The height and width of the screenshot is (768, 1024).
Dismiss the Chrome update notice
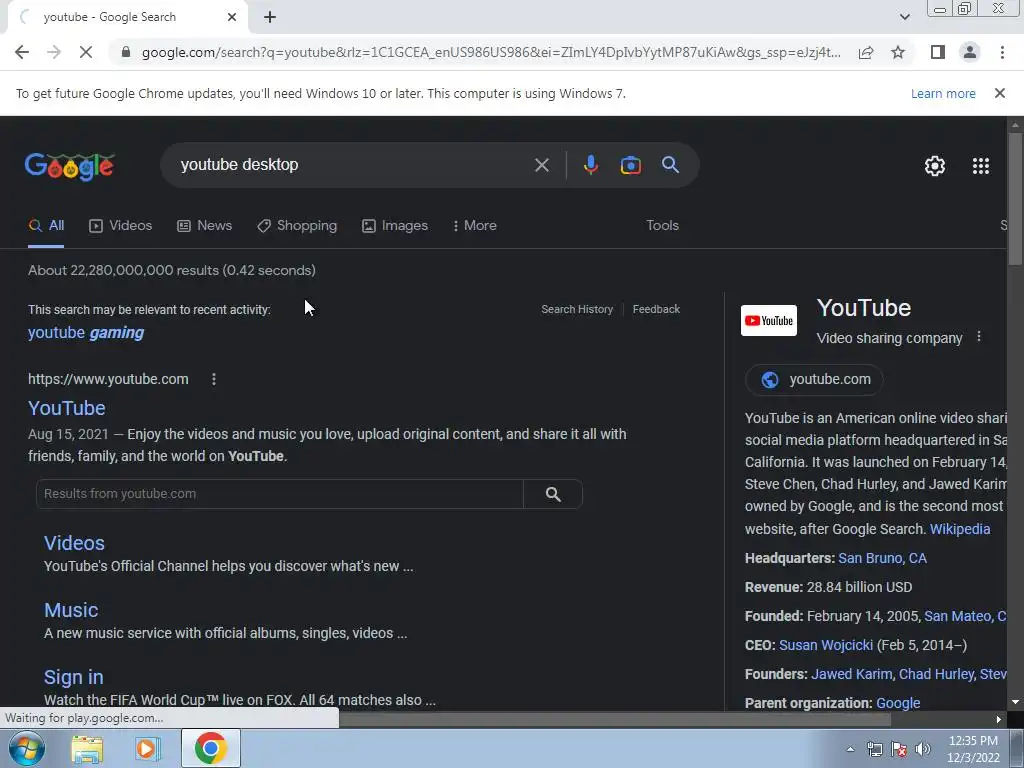[999, 93]
